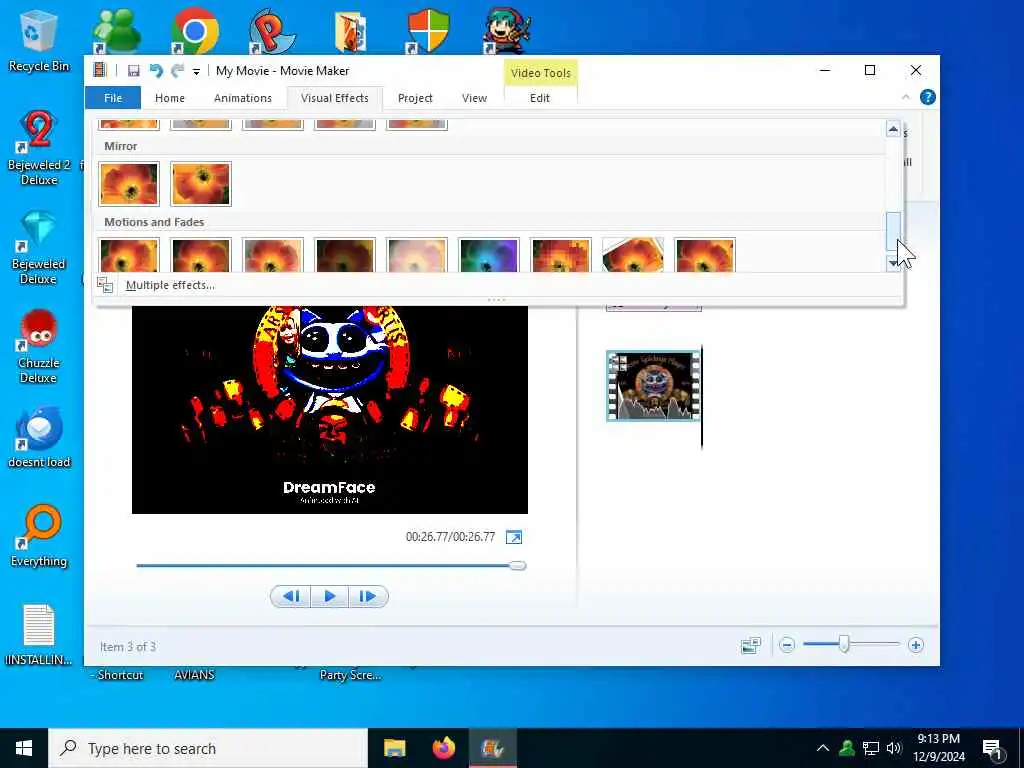Viewport: 1024px width, 768px height.
Task: Open the View tab
Action: pyautogui.click(x=474, y=98)
